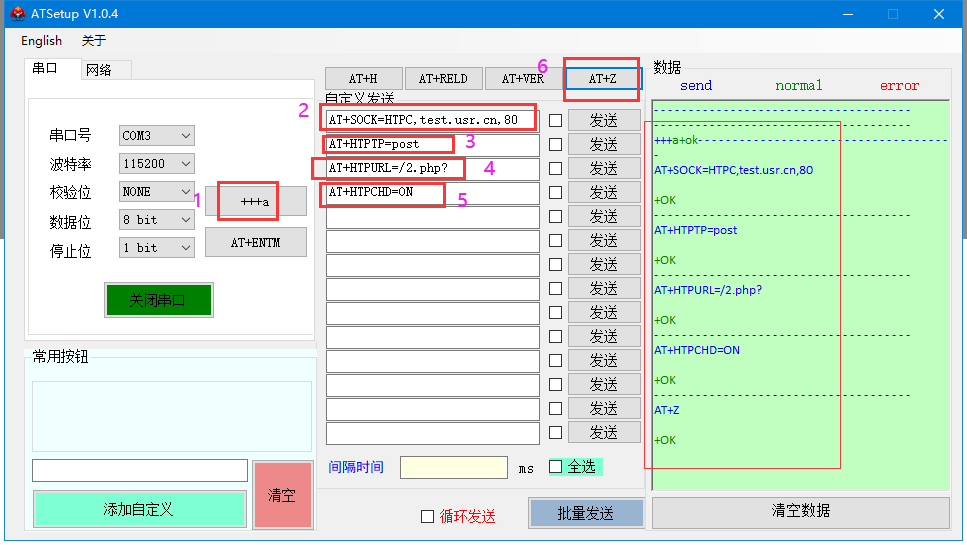
Task: Click the red 清空 button
Action: [282, 495]
